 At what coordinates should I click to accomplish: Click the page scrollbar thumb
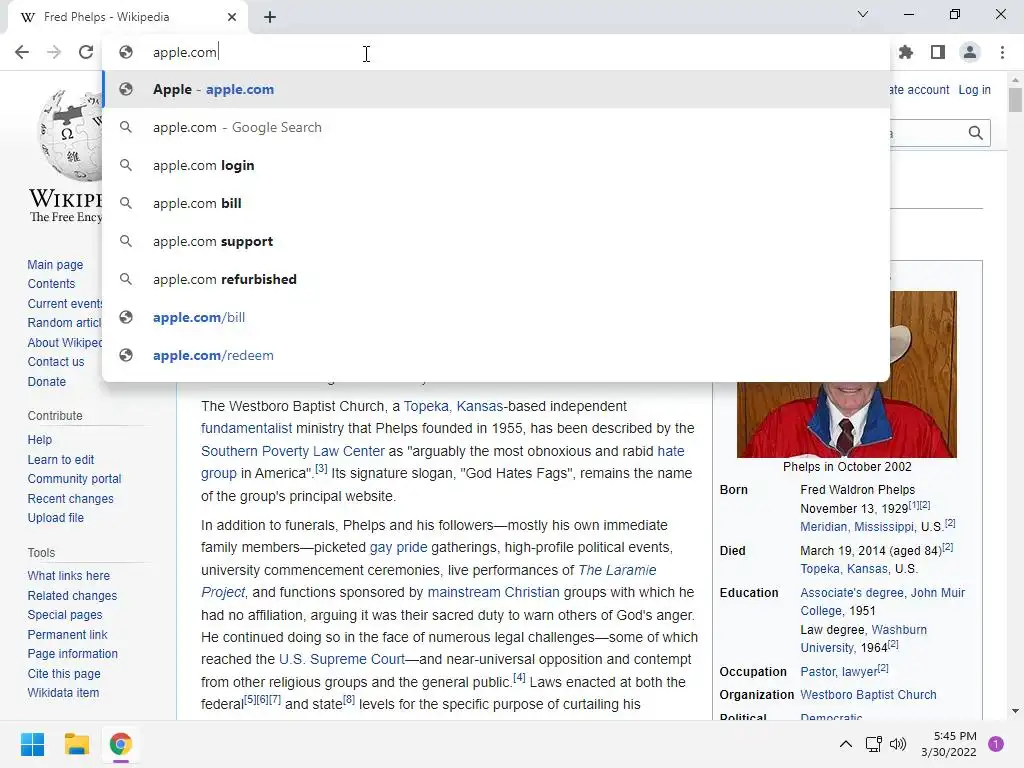(x=1015, y=100)
